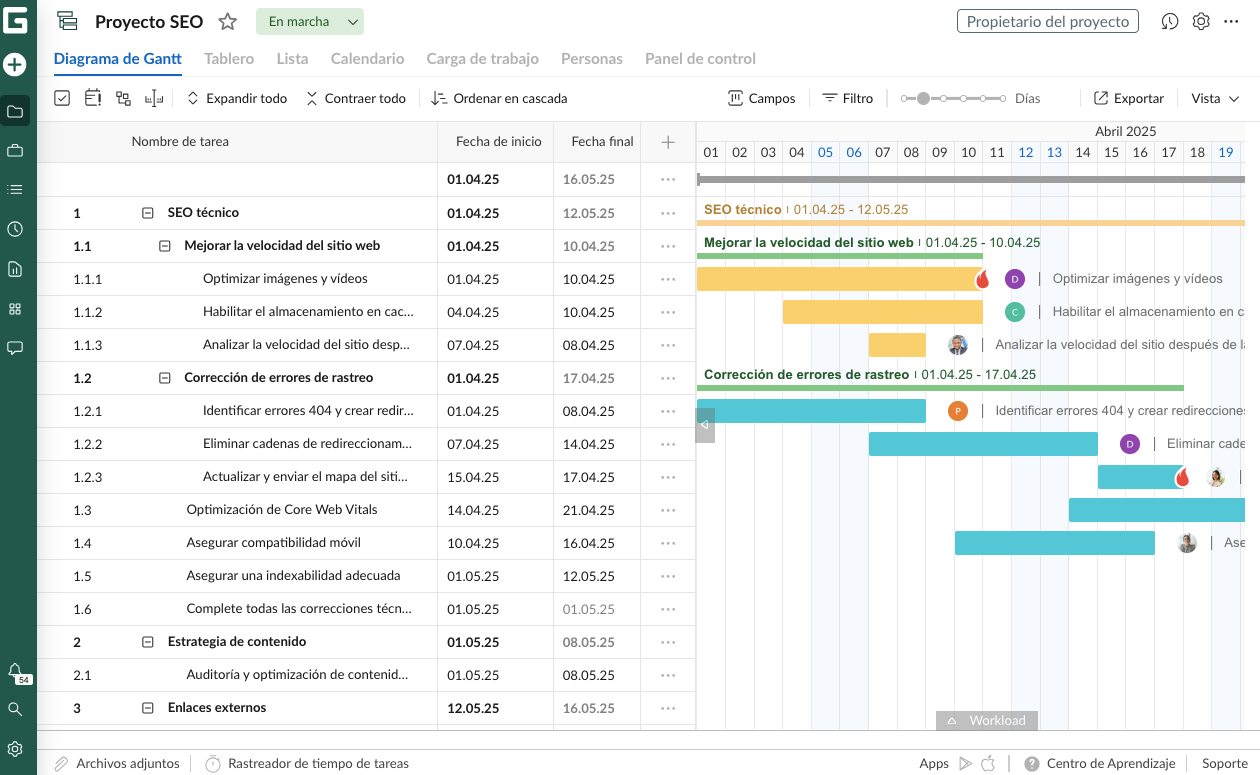This screenshot has height=775, width=1260.
Task: Open the apps grid icon in sidebar
Action: pos(15,309)
